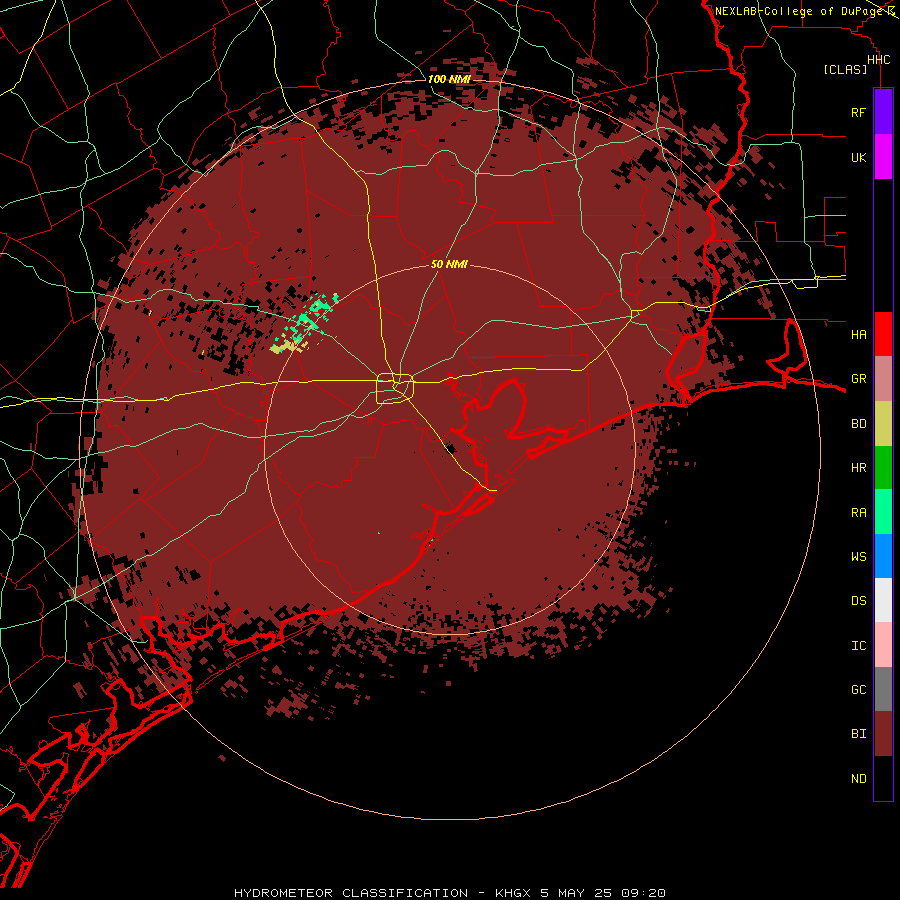Screen dimensions: 900x900
Task: Click the magenta UK legend color swatch
Action: [883, 157]
